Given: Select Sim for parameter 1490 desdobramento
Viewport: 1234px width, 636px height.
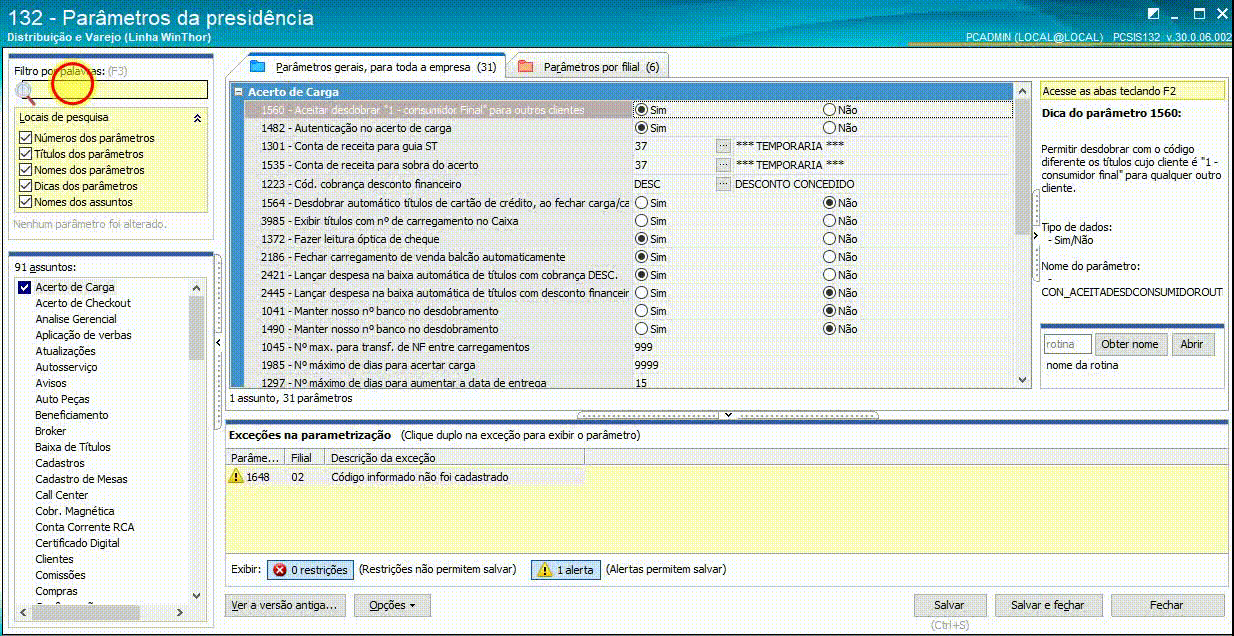Looking at the screenshot, I should [x=641, y=329].
